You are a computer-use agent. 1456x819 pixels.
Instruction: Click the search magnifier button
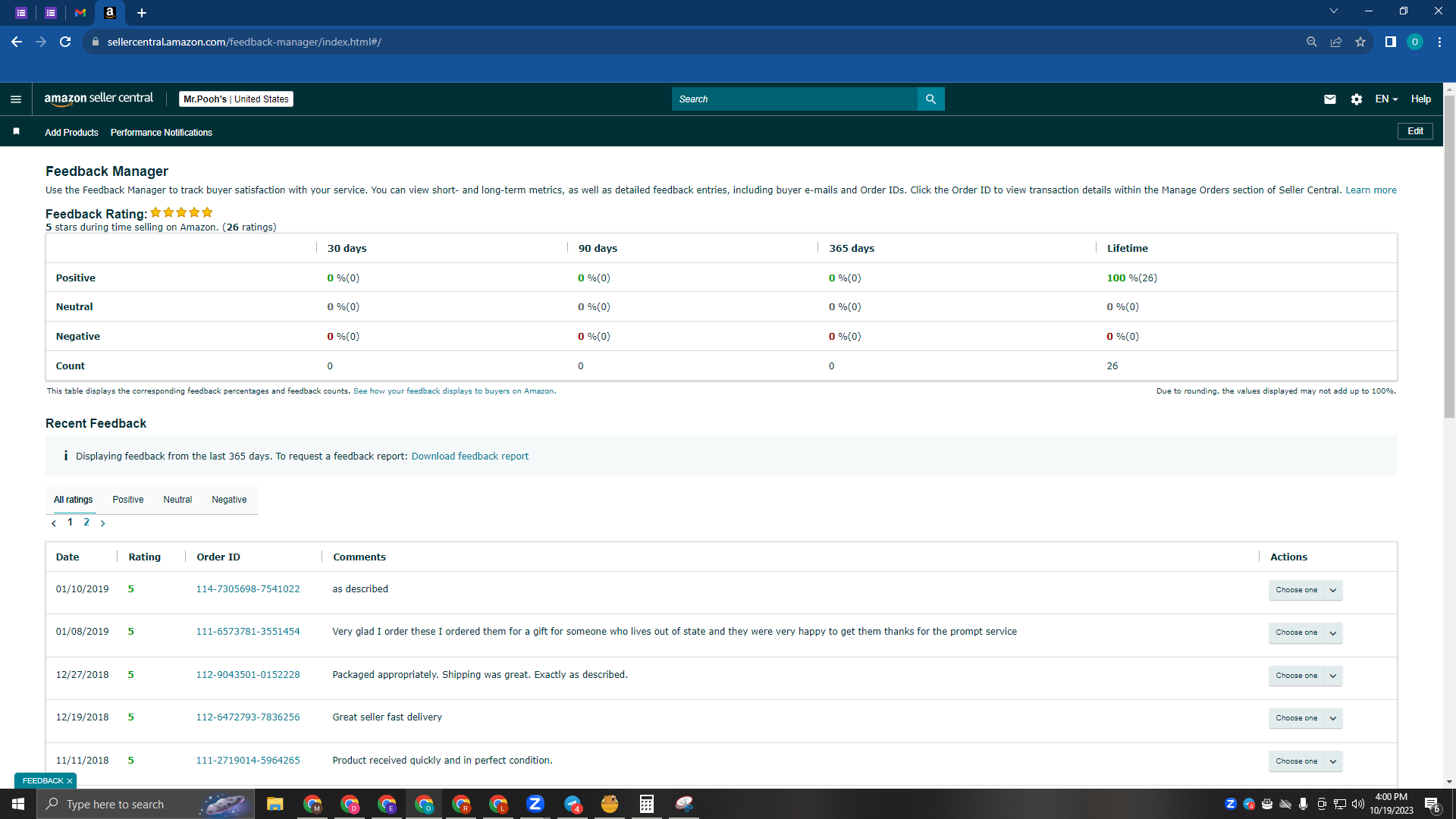pos(930,99)
